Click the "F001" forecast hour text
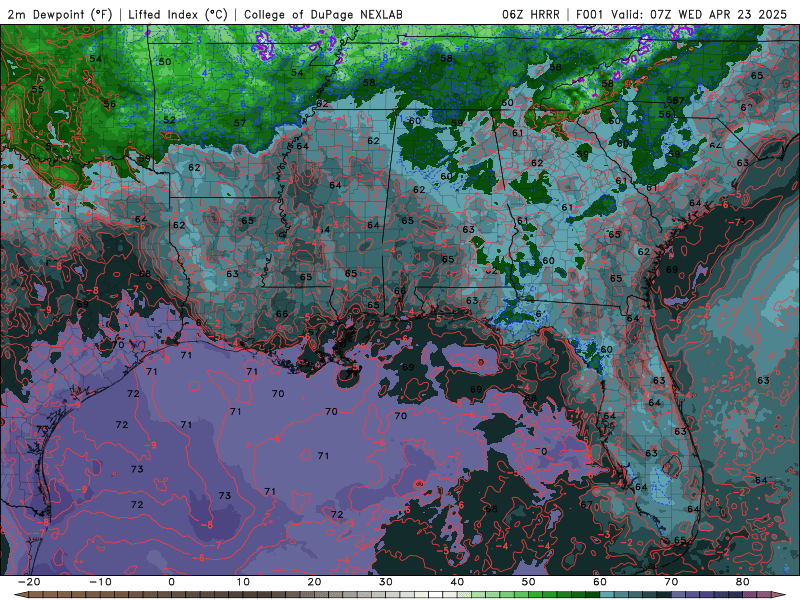Screen dimensions: 800x600 point(591,14)
